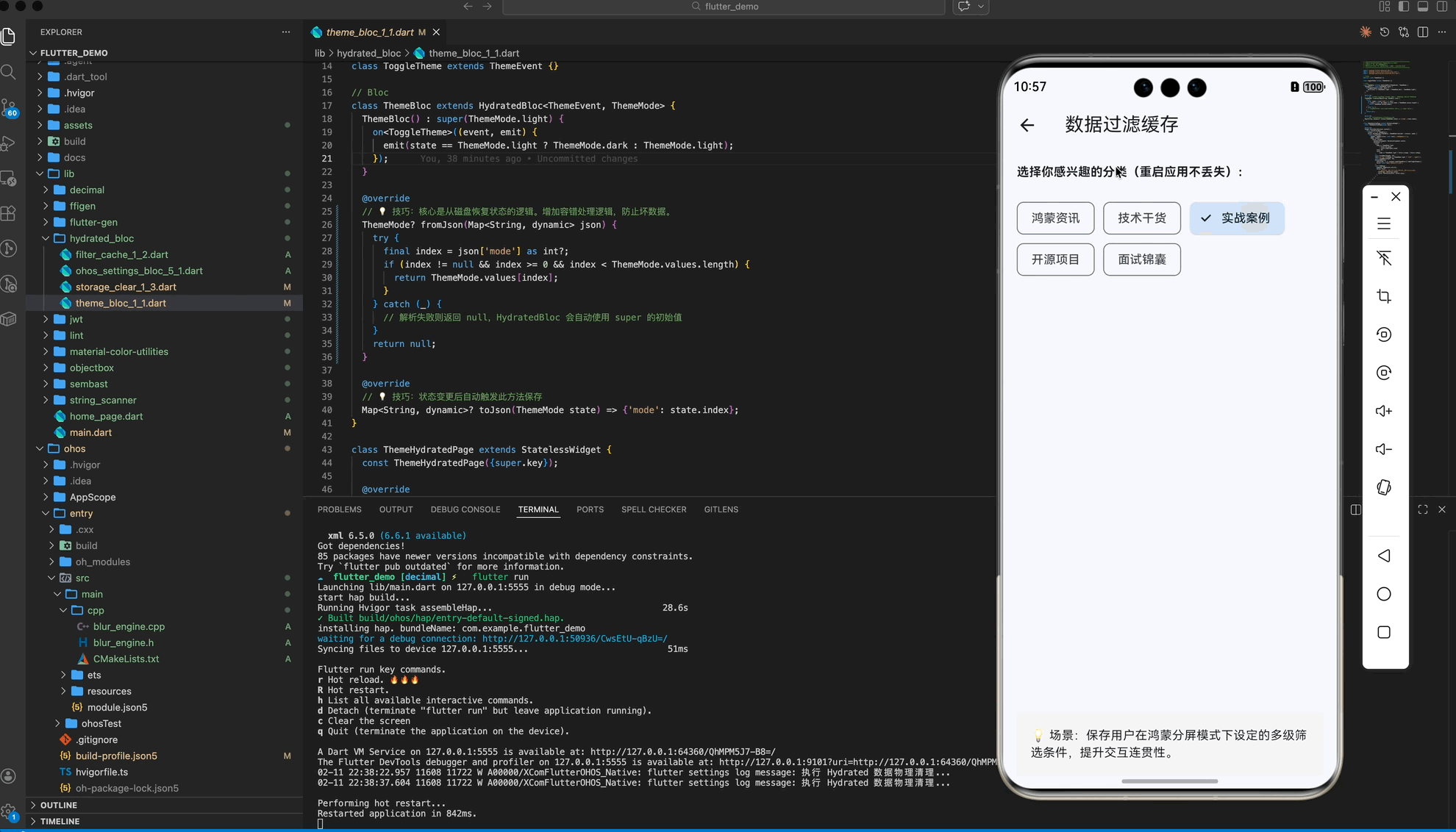Open manage gear icon at bottom left

tap(9, 812)
